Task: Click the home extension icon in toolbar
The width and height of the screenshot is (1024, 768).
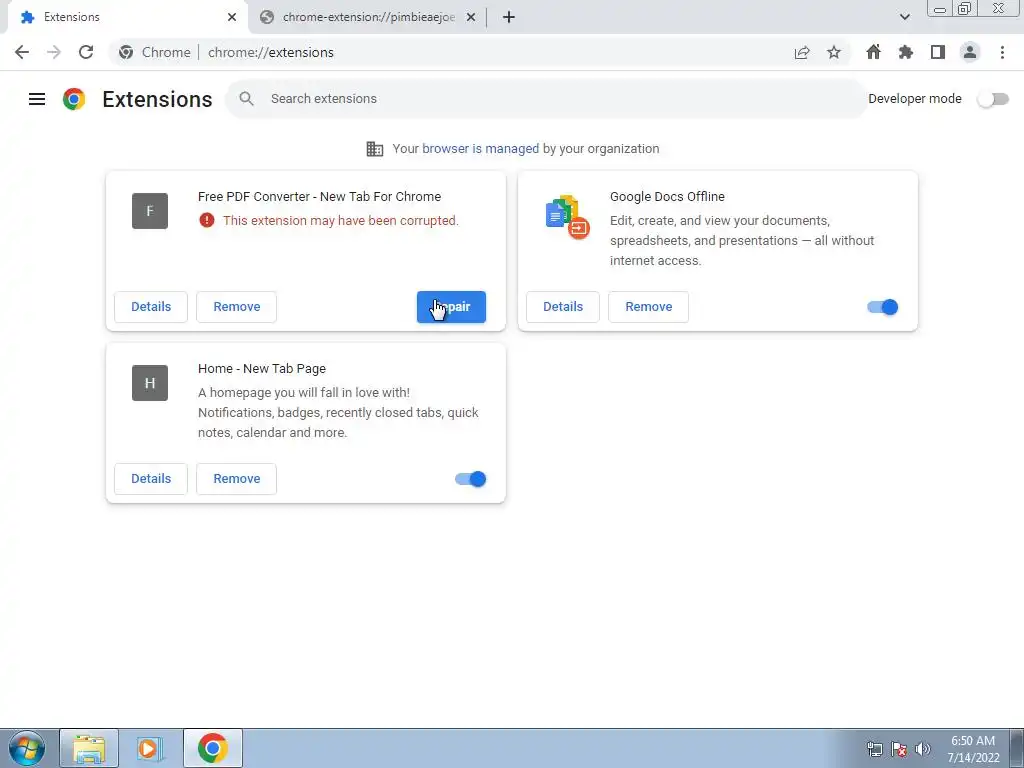Action: point(873,52)
